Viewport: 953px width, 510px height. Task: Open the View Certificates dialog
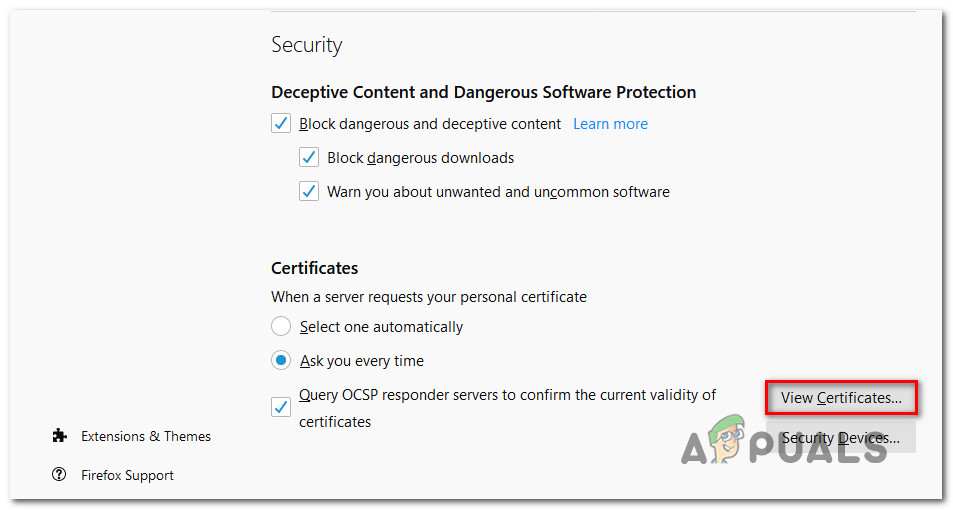[x=841, y=398]
